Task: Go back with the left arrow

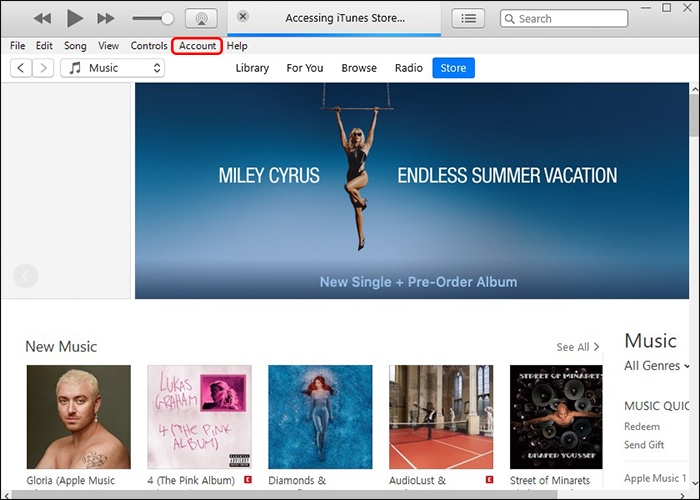Action: click(21, 68)
